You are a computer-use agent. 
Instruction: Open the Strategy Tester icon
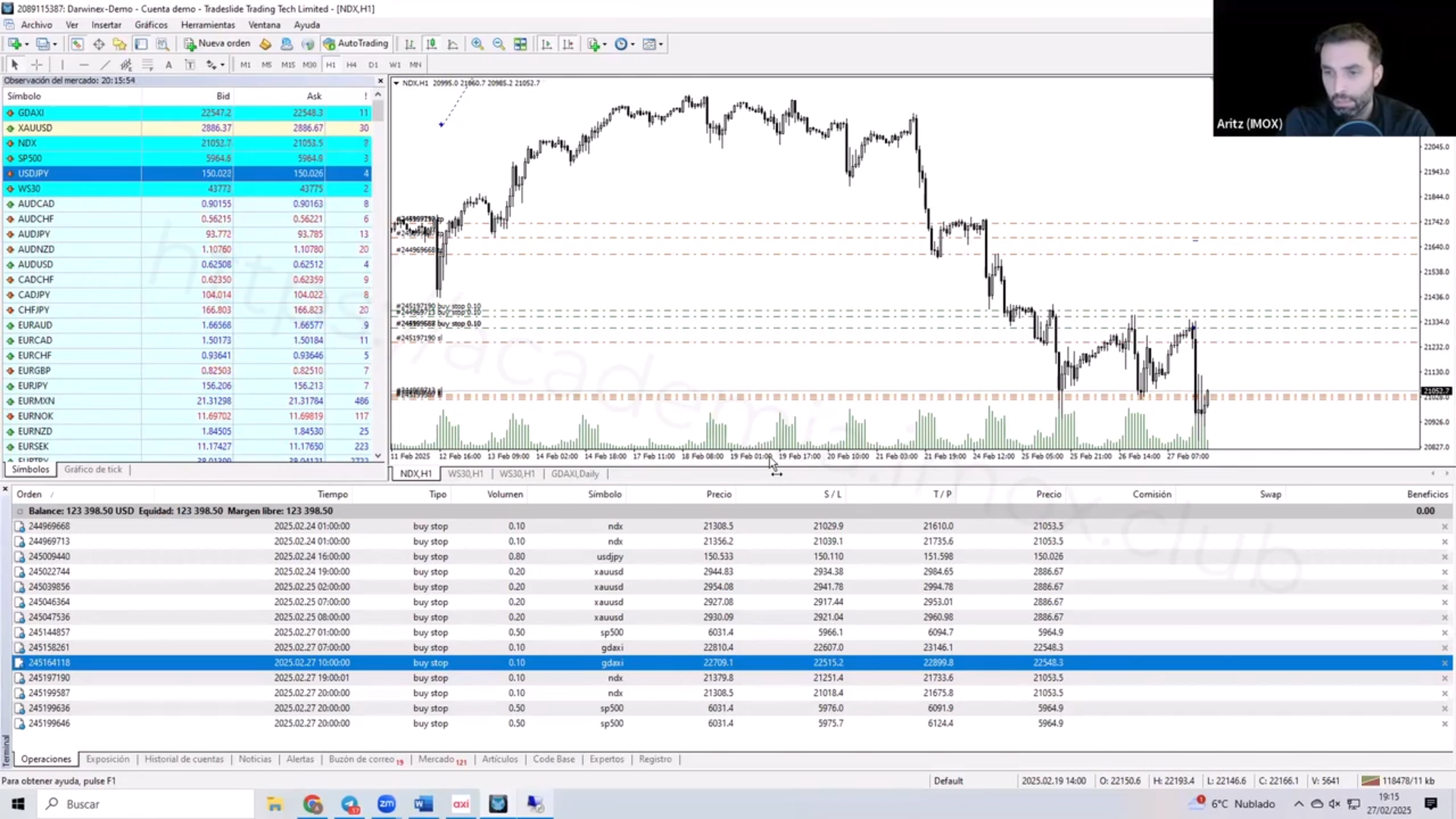(162, 44)
